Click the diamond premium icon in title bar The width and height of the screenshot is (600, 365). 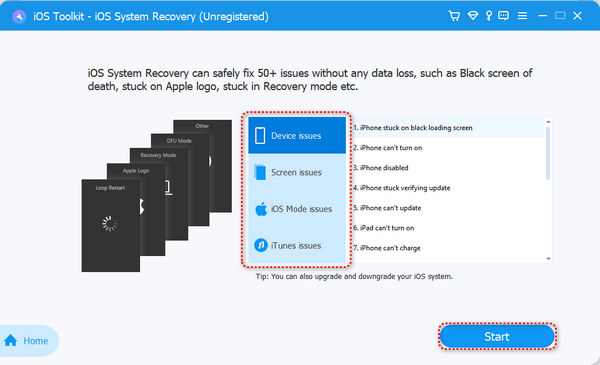point(473,16)
